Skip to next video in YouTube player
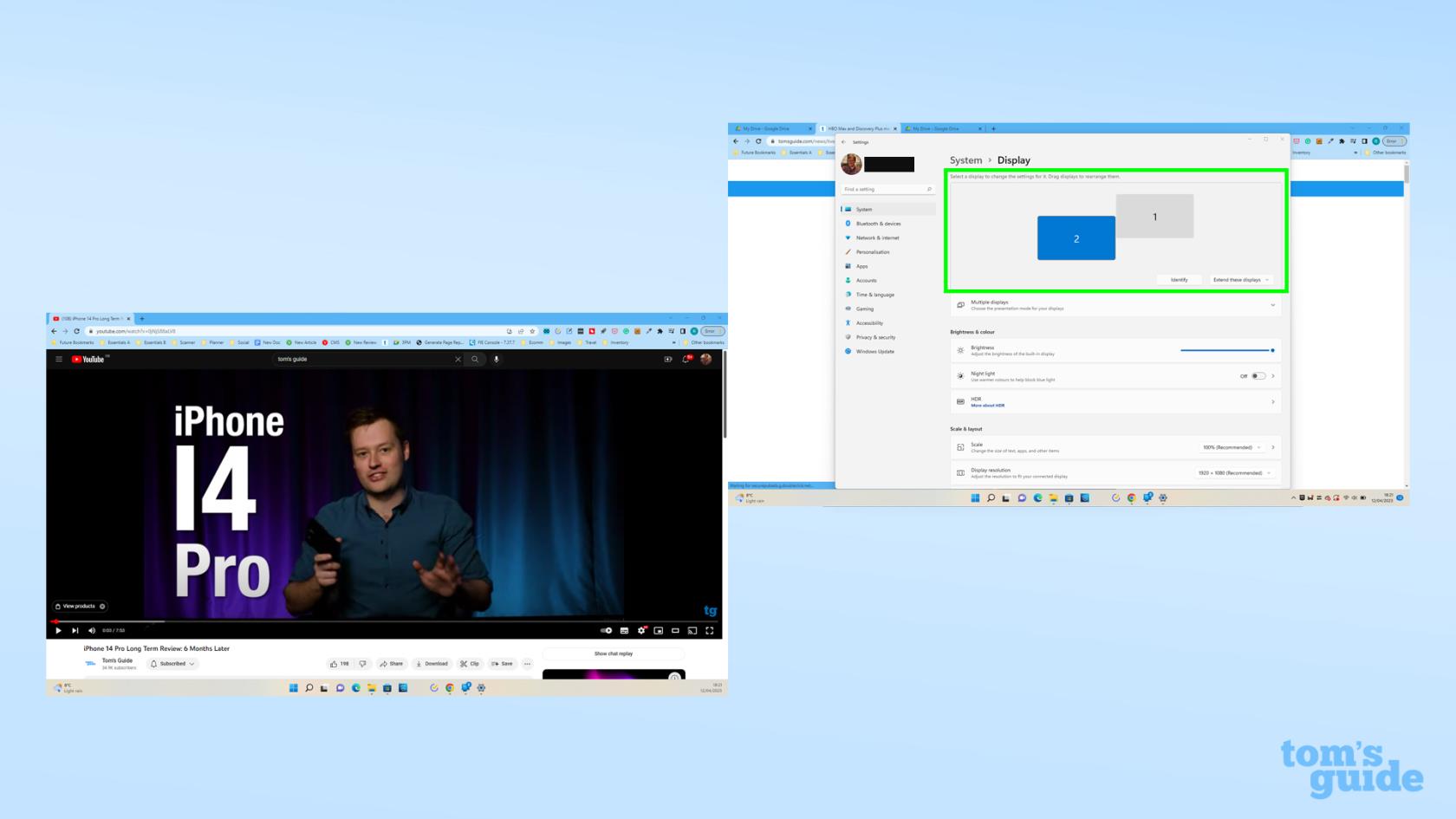The width and height of the screenshot is (1456, 819). [x=75, y=630]
